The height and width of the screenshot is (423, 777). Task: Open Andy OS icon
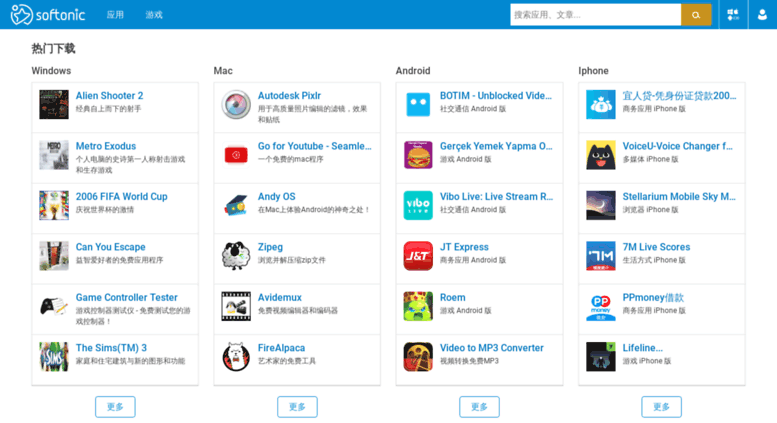pyautogui.click(x=236, y=206)
